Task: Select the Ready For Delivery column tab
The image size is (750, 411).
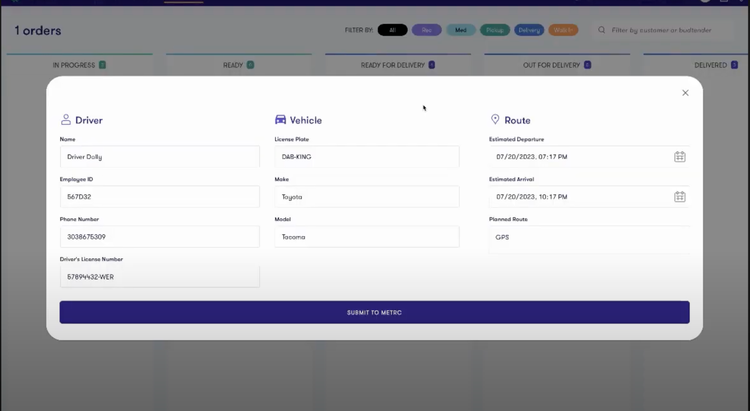Action: (x=397, y=65)
